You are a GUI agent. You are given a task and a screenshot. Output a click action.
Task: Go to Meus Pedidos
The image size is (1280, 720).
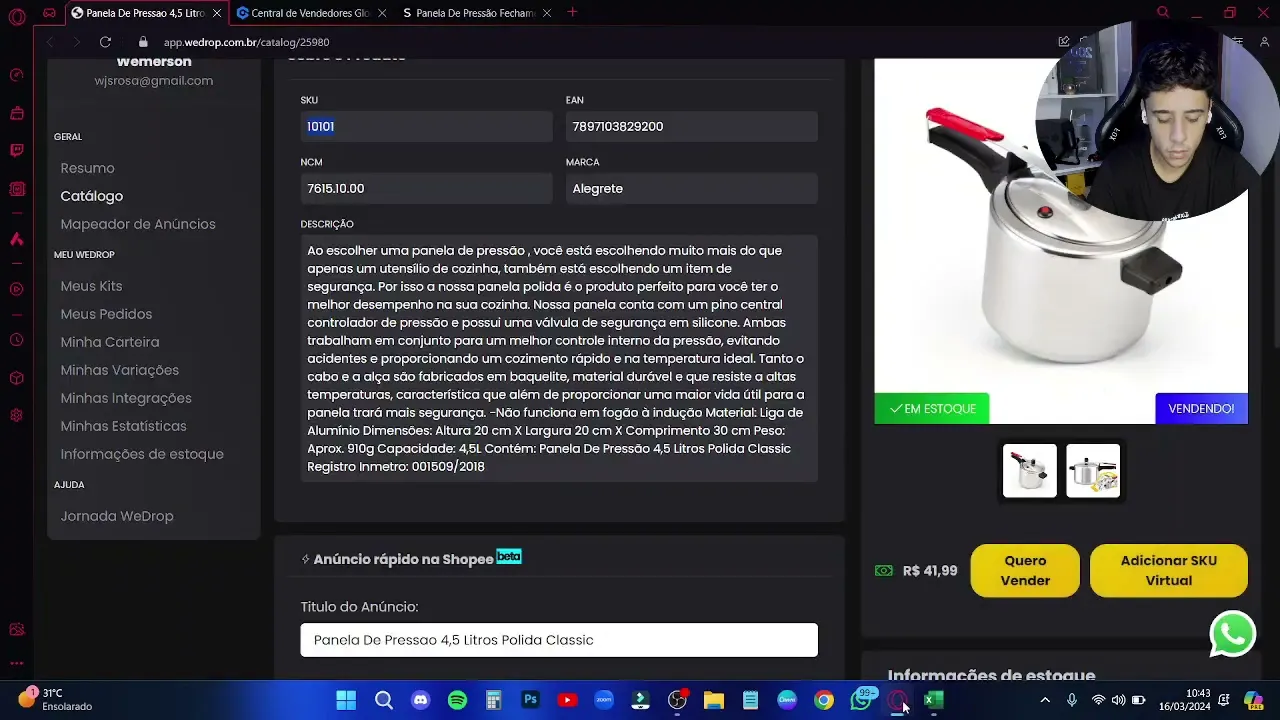tap(106, 314)
